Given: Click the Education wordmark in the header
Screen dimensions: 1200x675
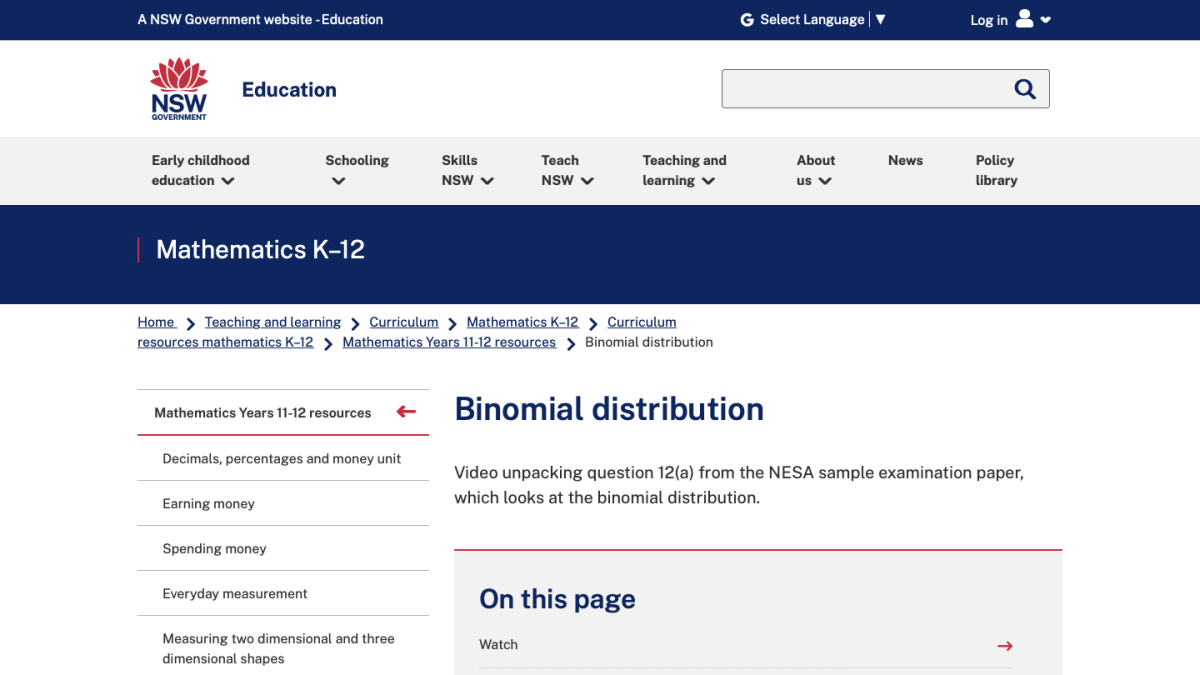Looking at the screenshot, I should 288,89.
